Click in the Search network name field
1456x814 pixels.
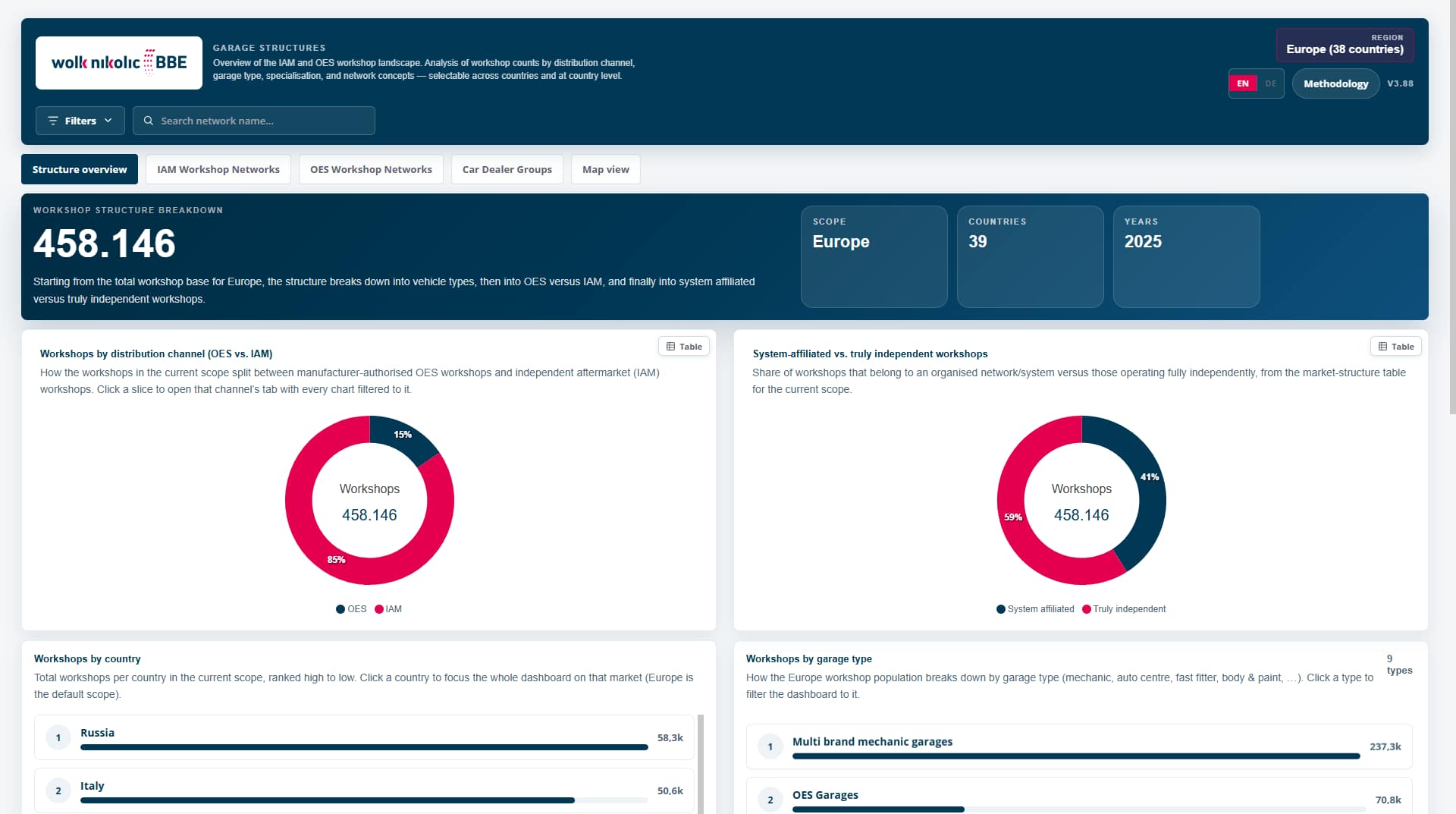click(254, 121)
